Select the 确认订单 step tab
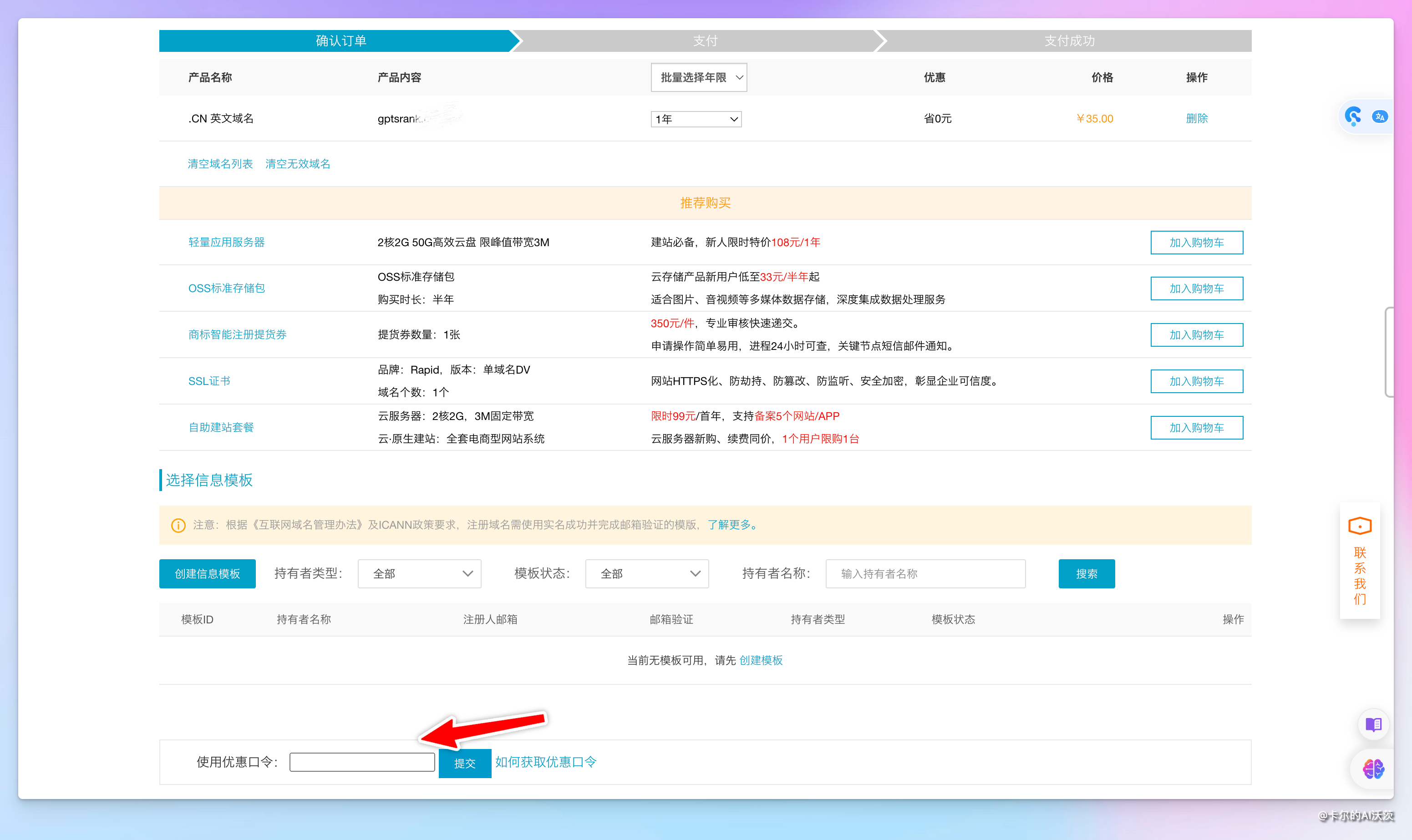Screen dimensions: 1412x840 (340, 41)
